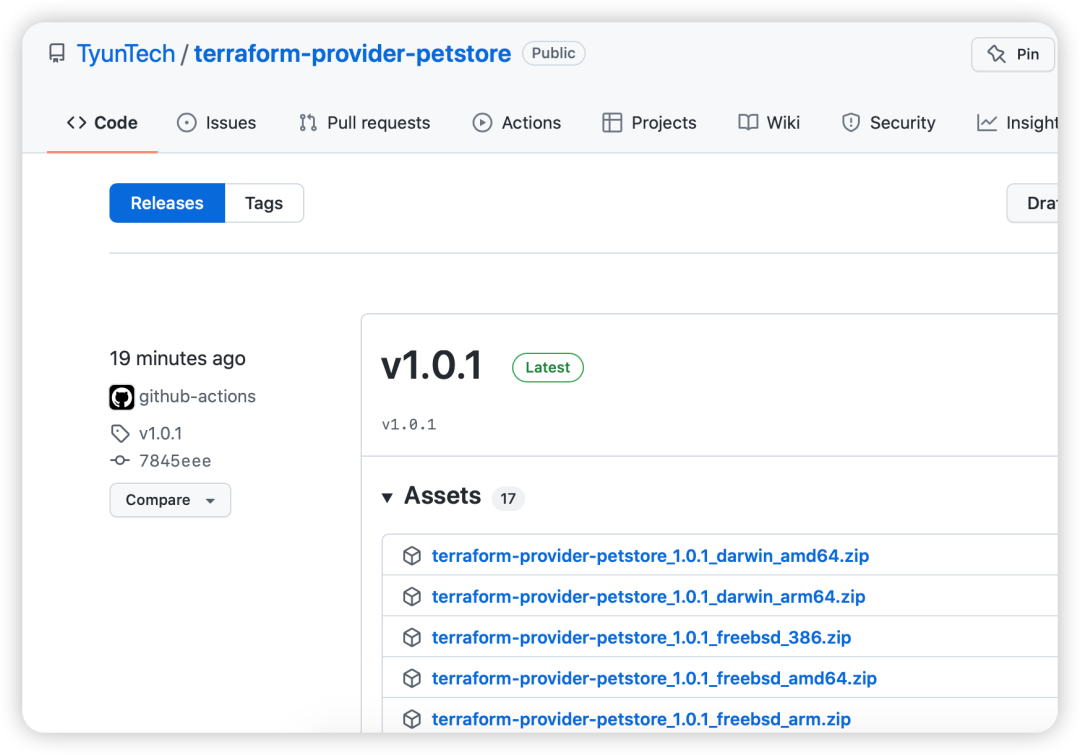Viewport: 1080px width, 755px height.
Task: Open the Wiki tab
Action: pos(769,123)
